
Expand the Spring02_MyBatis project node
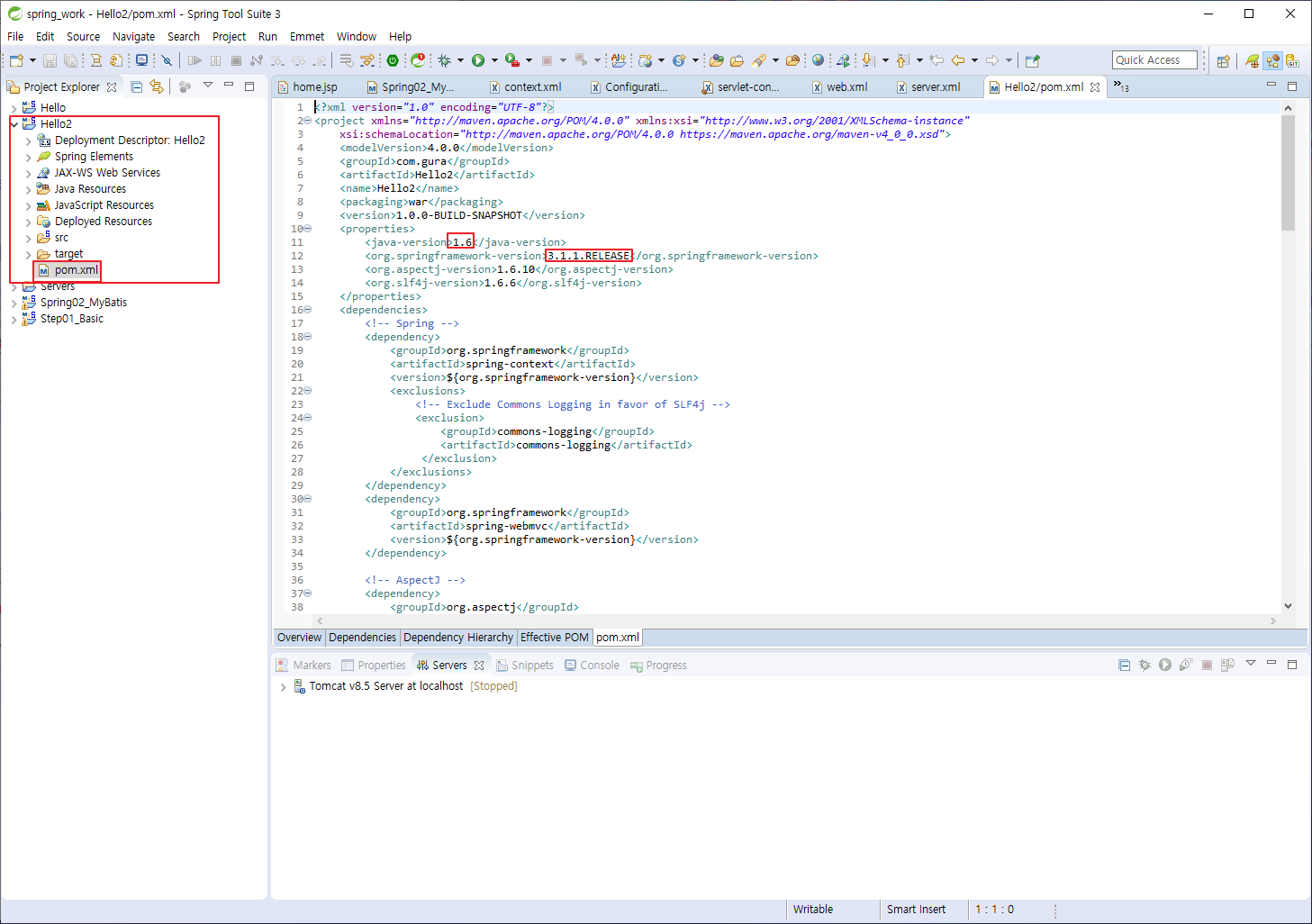14,303
